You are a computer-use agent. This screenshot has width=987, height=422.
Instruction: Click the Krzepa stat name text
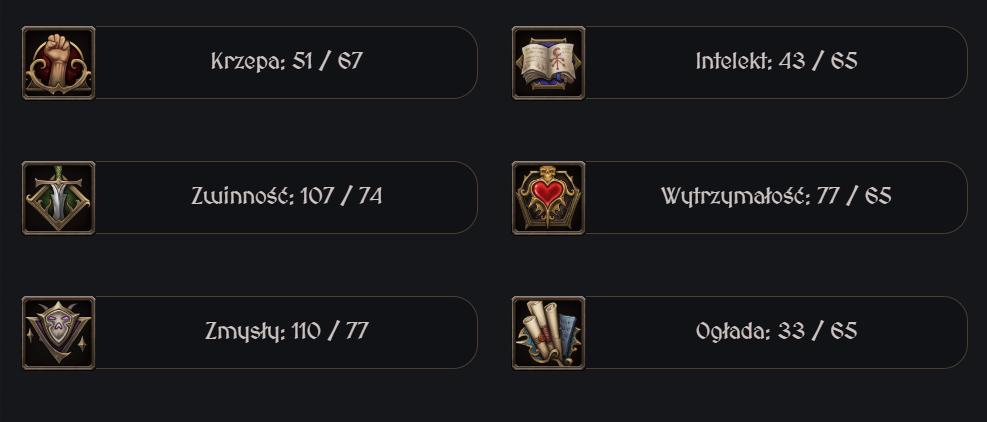point(248,62)
